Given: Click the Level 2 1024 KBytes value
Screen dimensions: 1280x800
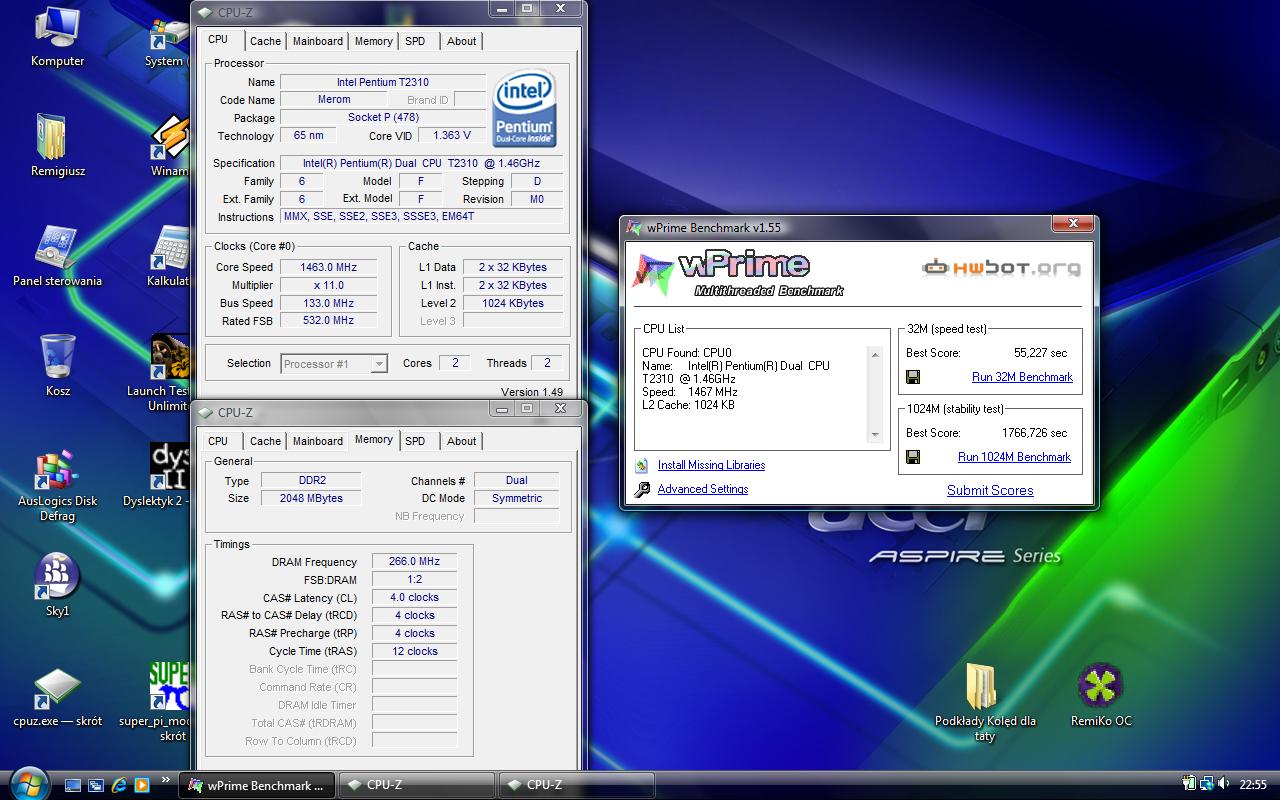Looking at the screenshot, I should pyautogui.click(x=511, y=303).
